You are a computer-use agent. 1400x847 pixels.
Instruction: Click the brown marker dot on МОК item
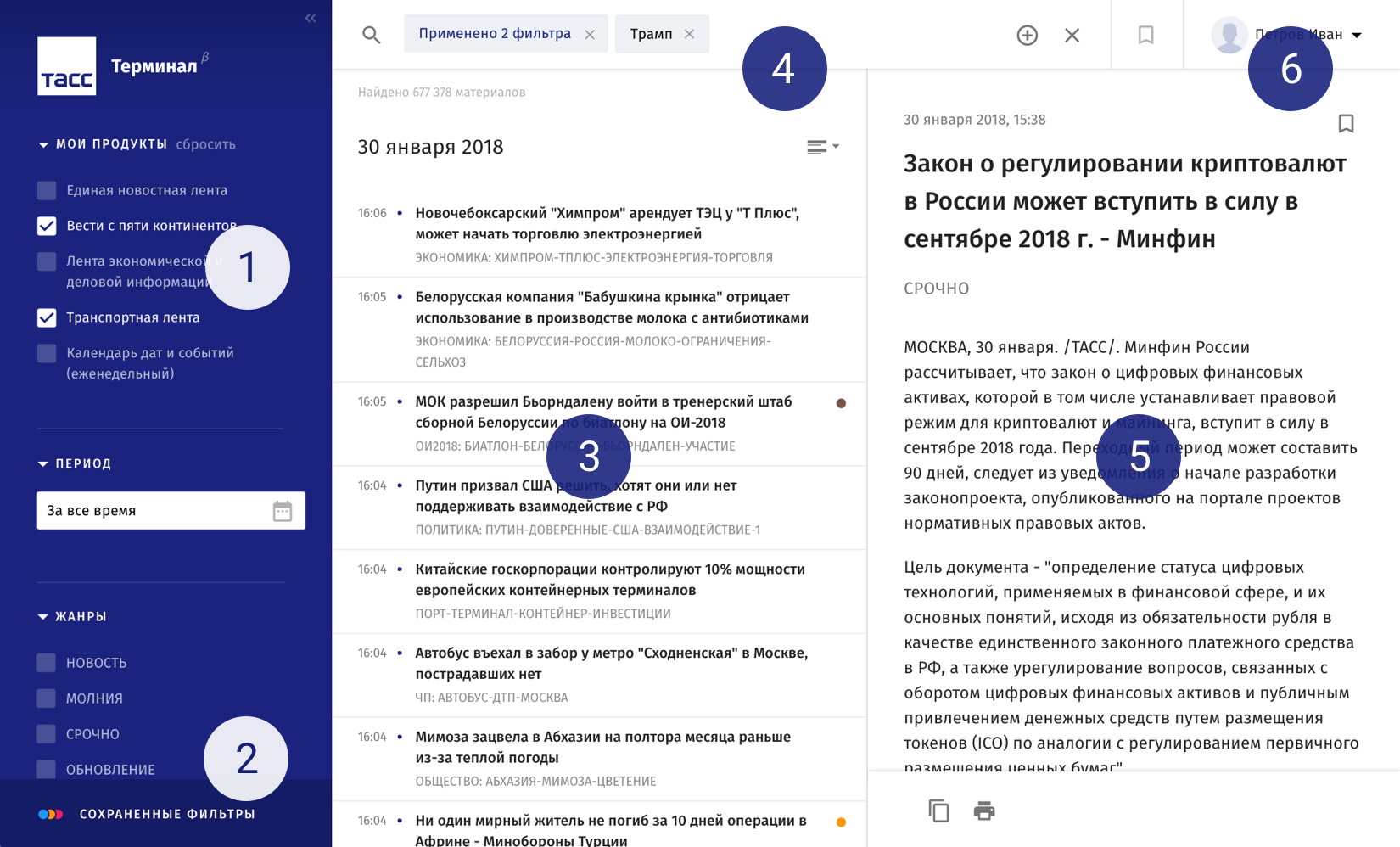tap(841, 403)
